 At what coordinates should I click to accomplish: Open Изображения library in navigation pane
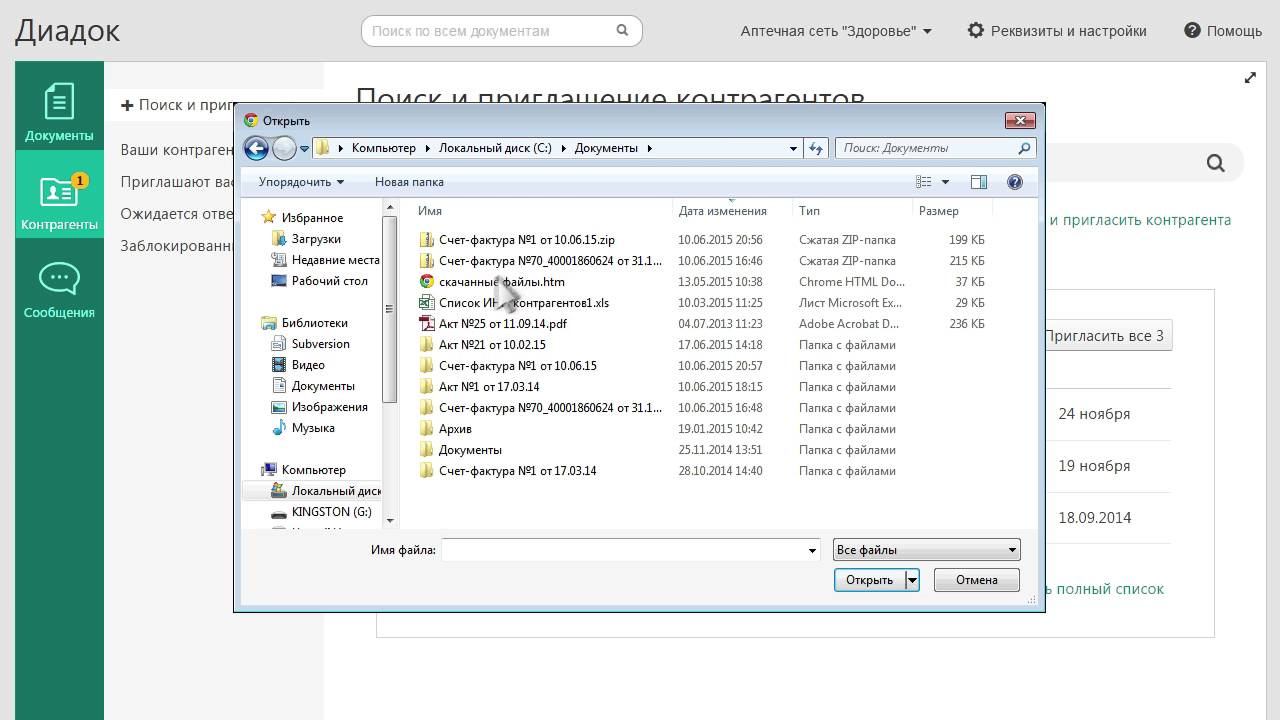pos(320,407)
